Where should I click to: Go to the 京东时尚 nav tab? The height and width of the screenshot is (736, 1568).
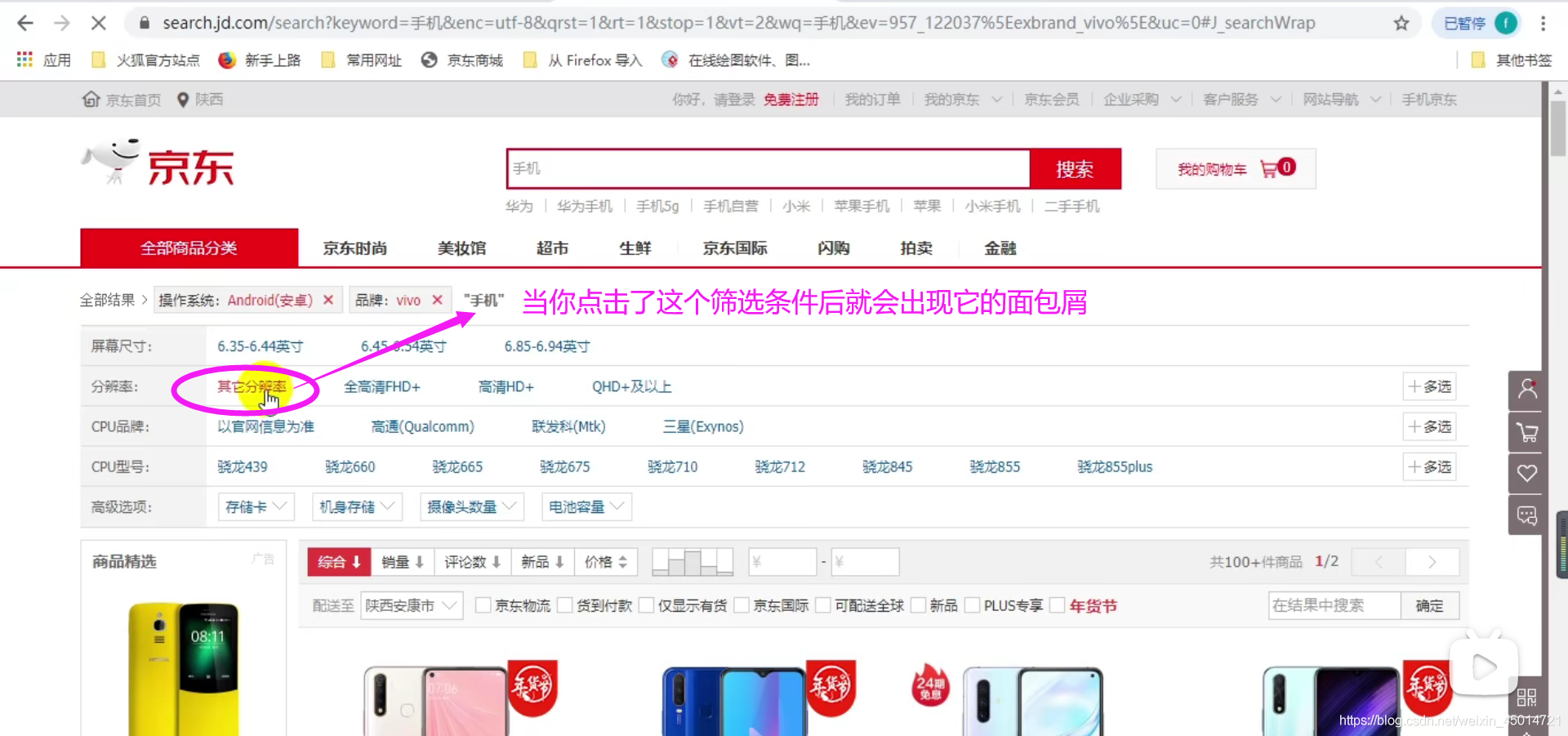pos(354,248)
